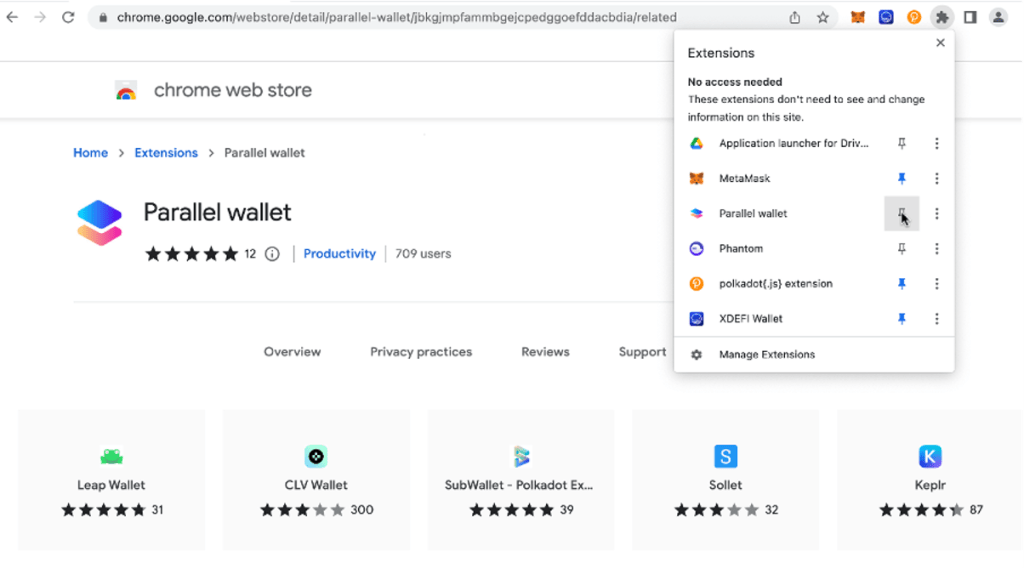Viewport: 1024px width, 568px height.
Task: Click the Parallel wallet logo
Action: click(99, 223)
